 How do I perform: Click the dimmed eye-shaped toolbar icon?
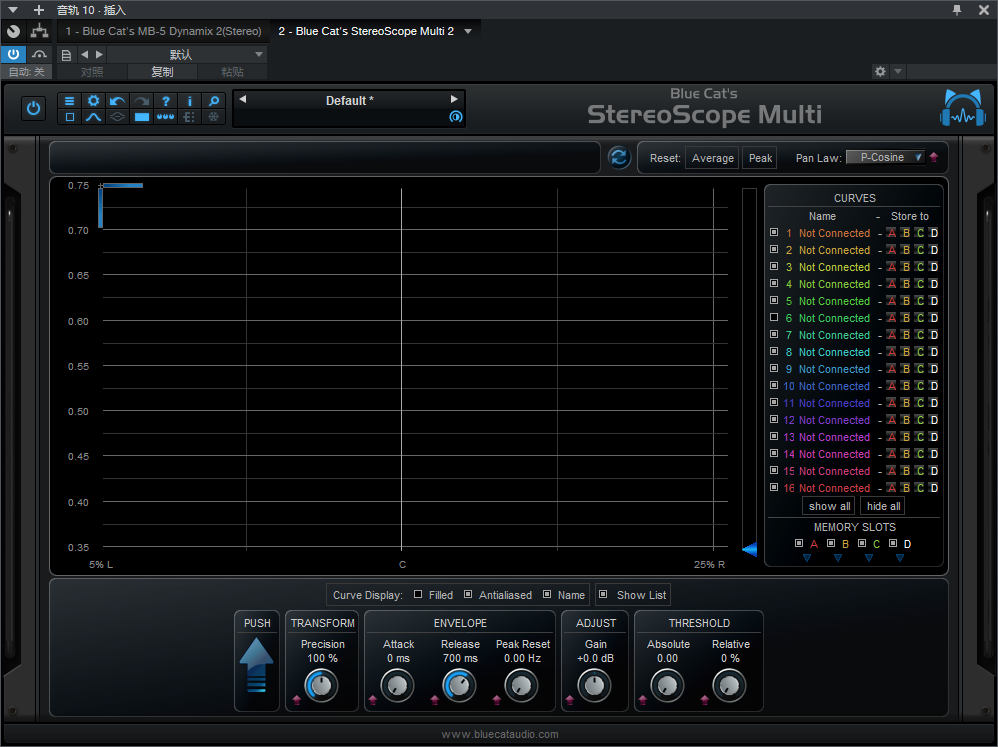click(117, 117)
